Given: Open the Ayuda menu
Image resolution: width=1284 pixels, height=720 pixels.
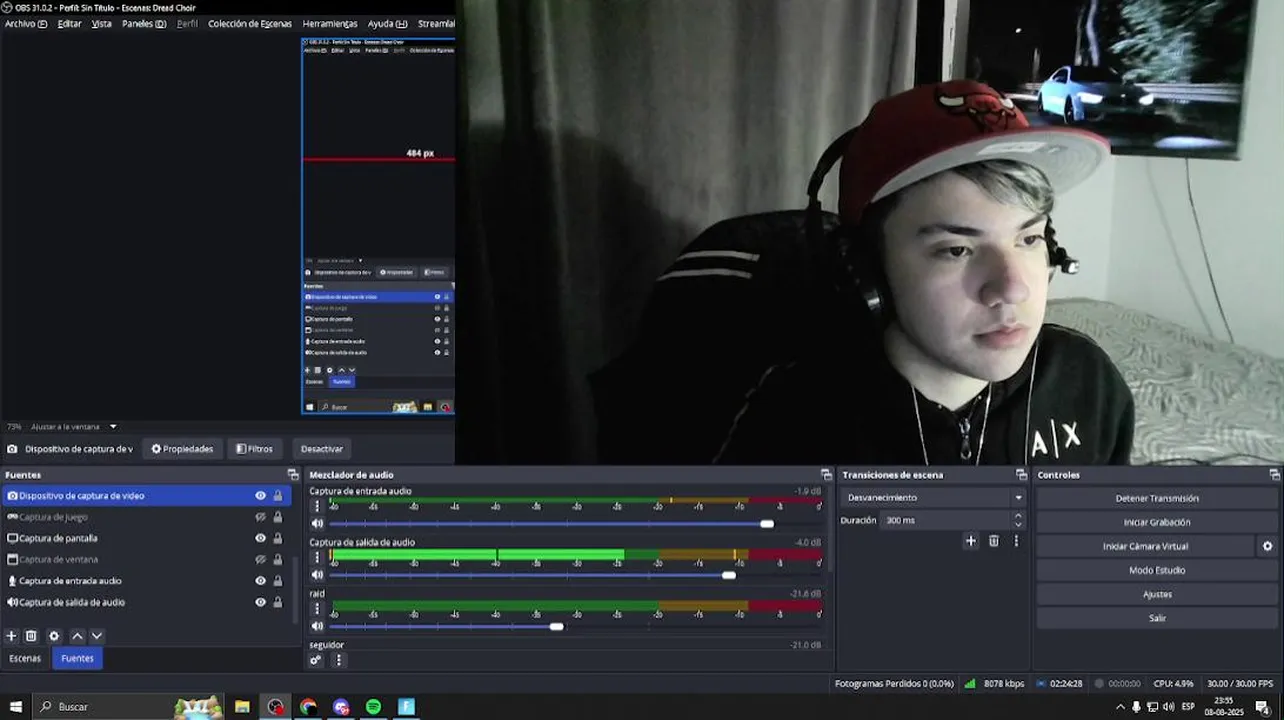Looking at the screenshot, I should 387,24.
